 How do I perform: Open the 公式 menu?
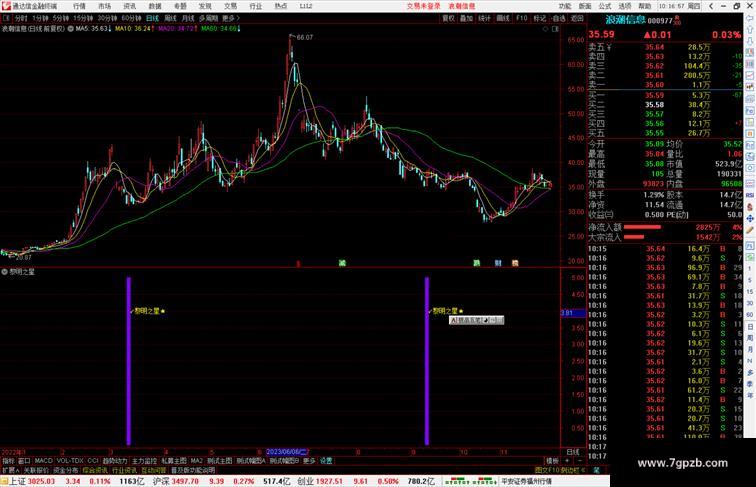tap(605, 6)
